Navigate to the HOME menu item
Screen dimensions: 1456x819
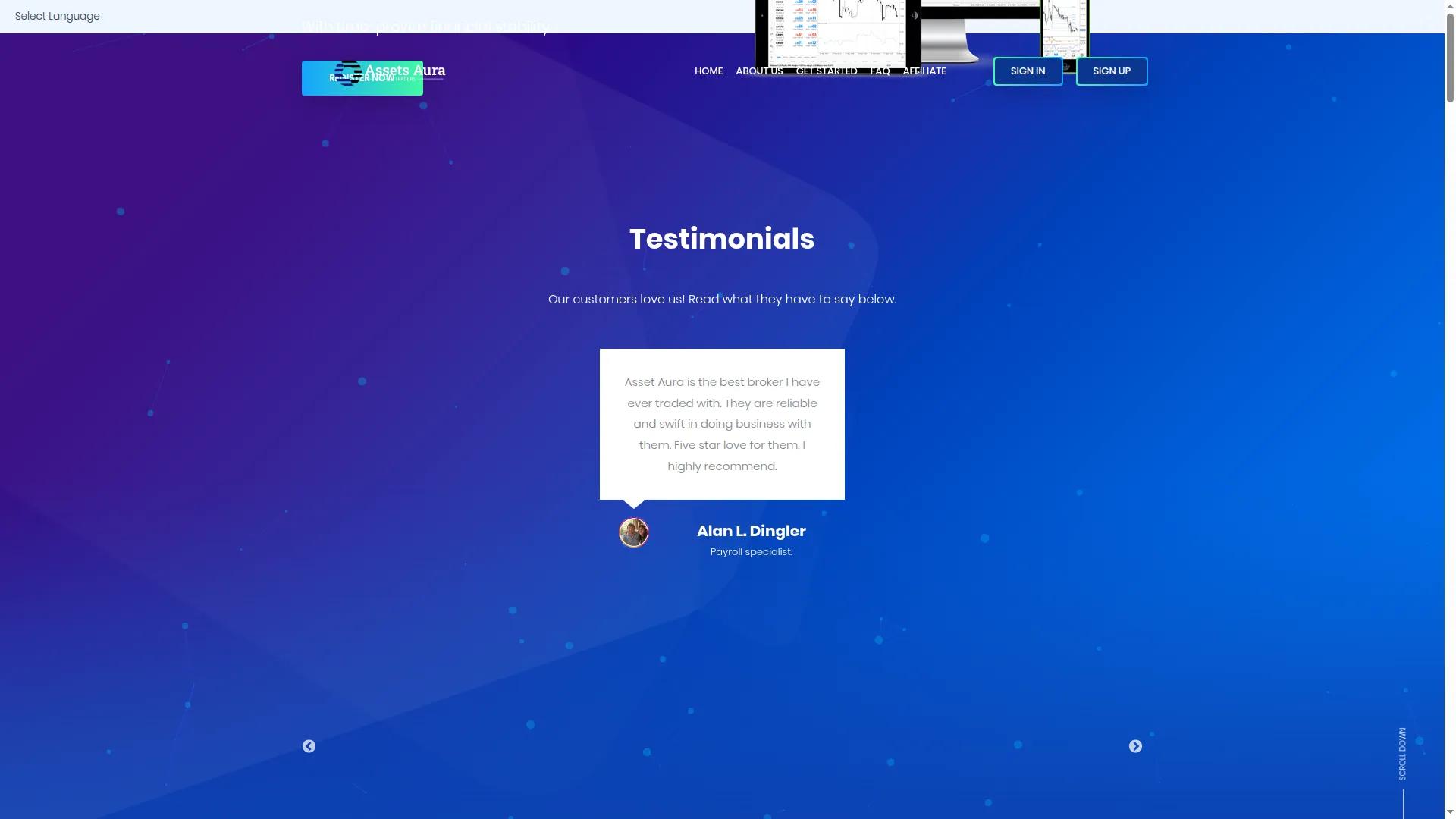(x=708, y=71)
